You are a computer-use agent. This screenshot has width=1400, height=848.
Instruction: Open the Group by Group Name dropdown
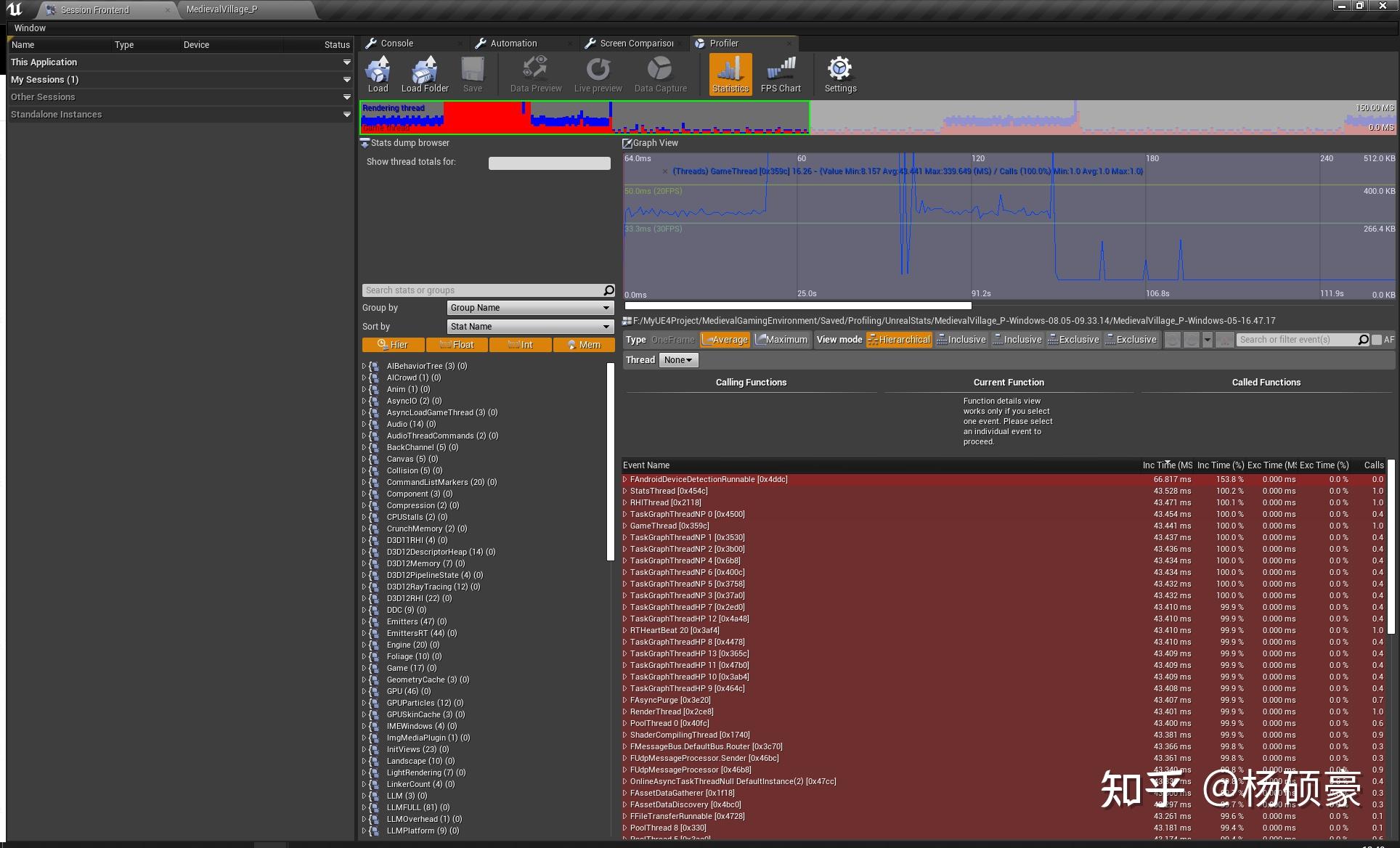(x=530, y=308)
